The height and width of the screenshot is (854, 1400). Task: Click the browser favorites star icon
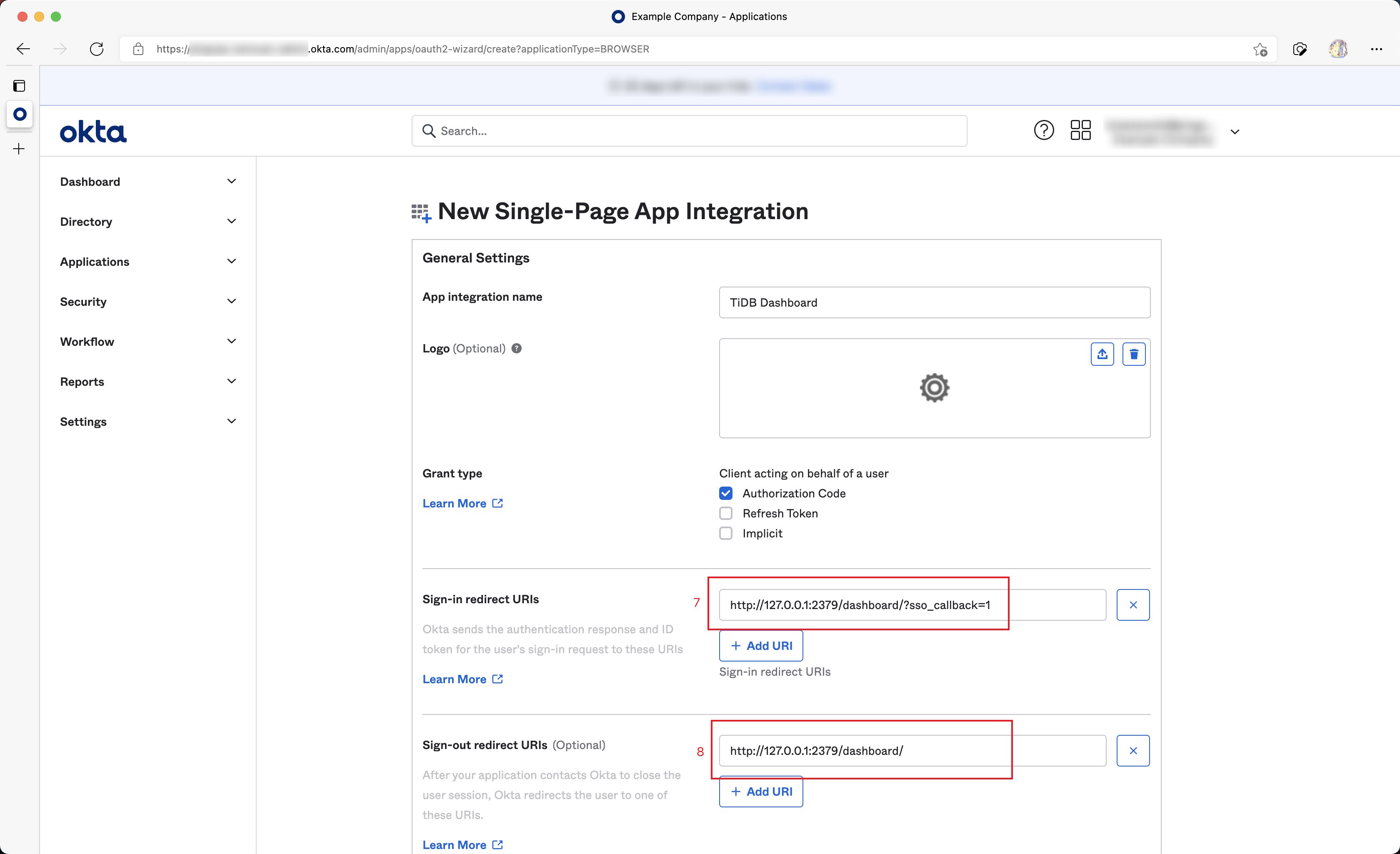(1260, 50)
